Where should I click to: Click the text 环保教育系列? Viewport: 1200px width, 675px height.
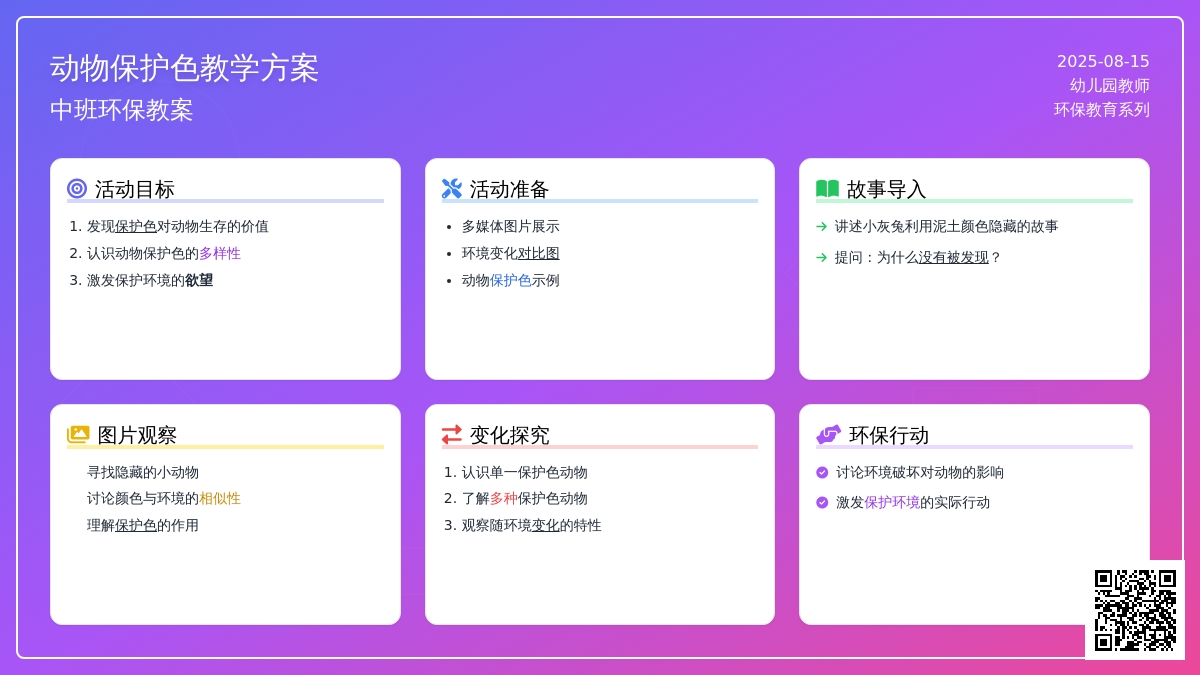pos(1102,110)
